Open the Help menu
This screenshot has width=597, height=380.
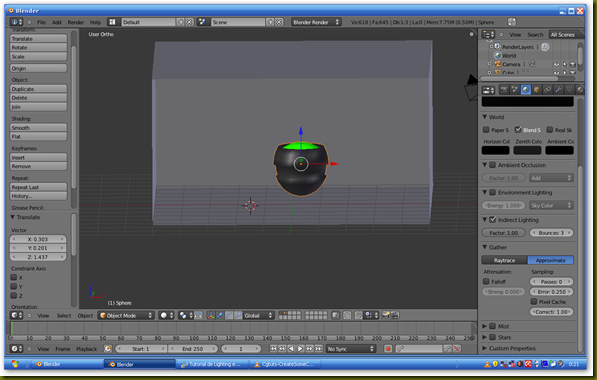pos(95,22)
